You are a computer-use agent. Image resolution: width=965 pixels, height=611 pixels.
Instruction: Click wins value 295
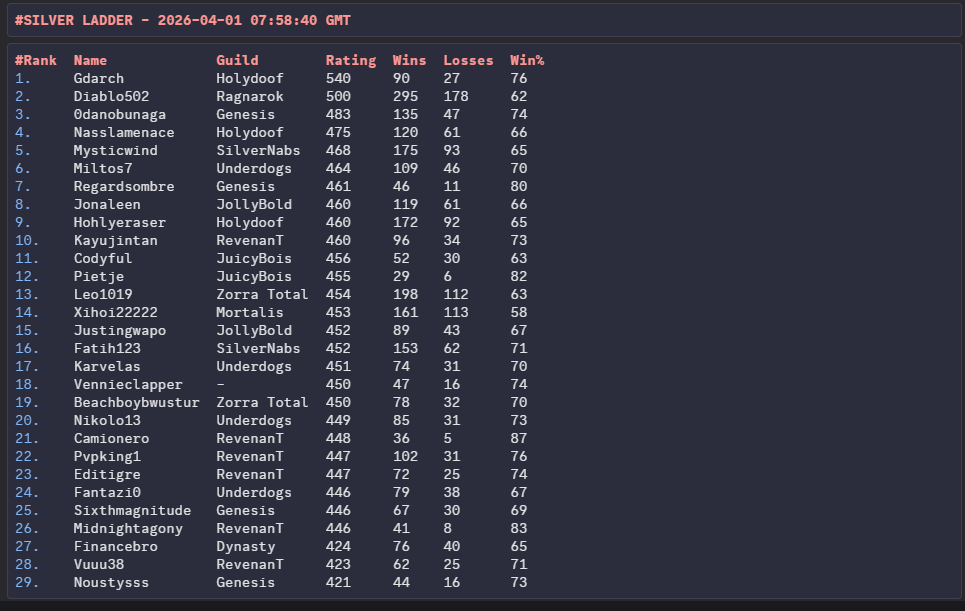pos(405,96)
